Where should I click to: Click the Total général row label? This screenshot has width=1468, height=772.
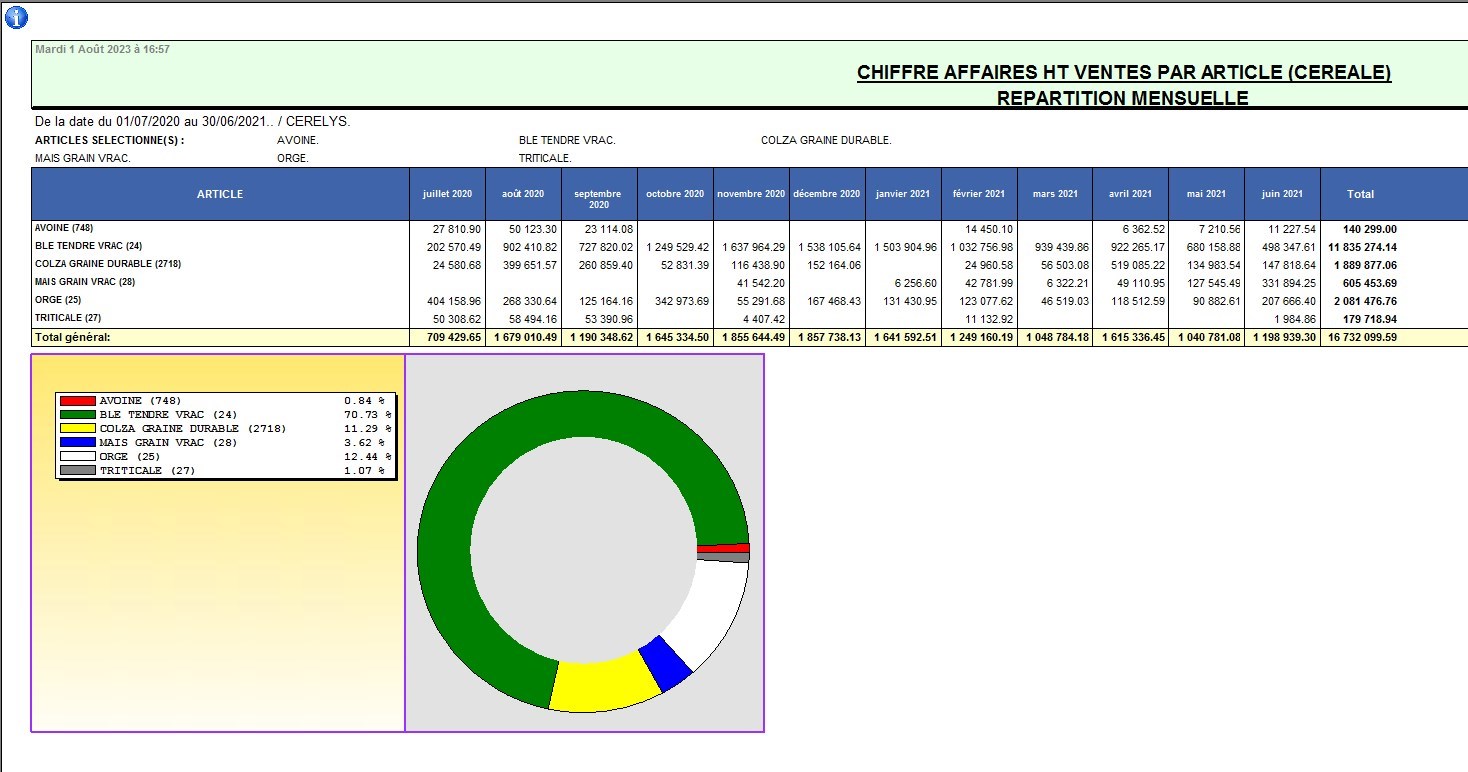pyautogui.click(x=72, y=338)
